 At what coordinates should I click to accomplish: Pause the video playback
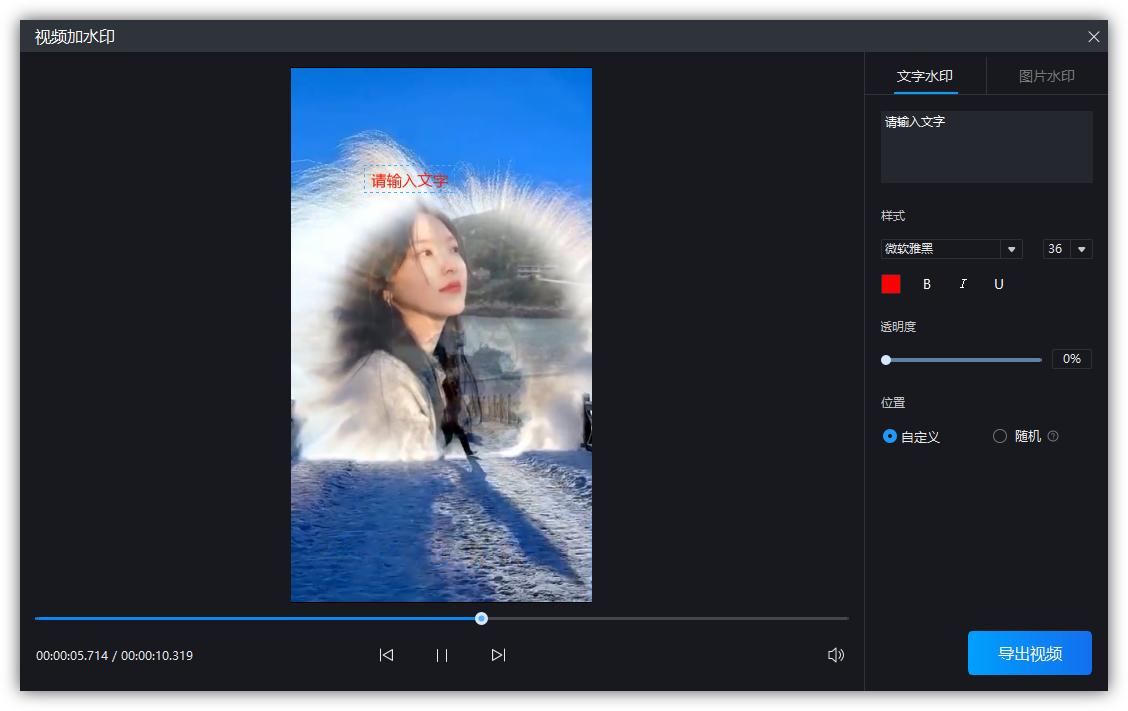tap(441, 655)
